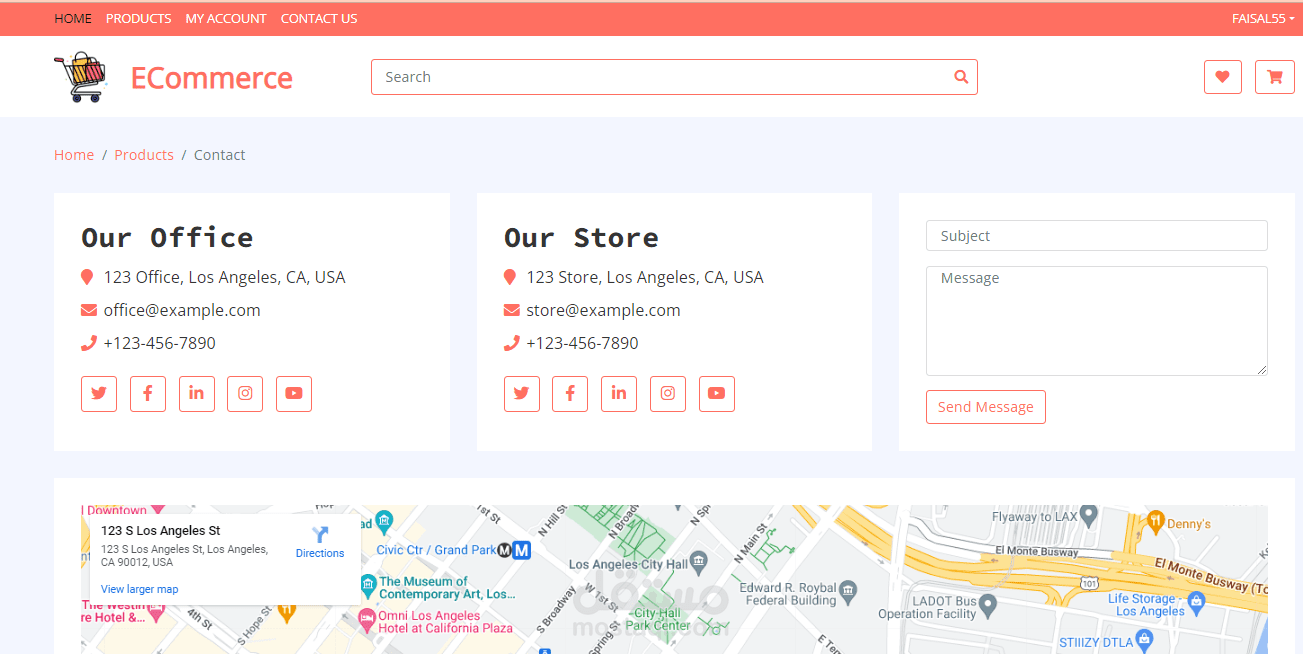Image resolution: width=1303 pixels, height=654 pixels.
Task: Click the Home breadcrumb link
Action: click(x=74, y=155)
